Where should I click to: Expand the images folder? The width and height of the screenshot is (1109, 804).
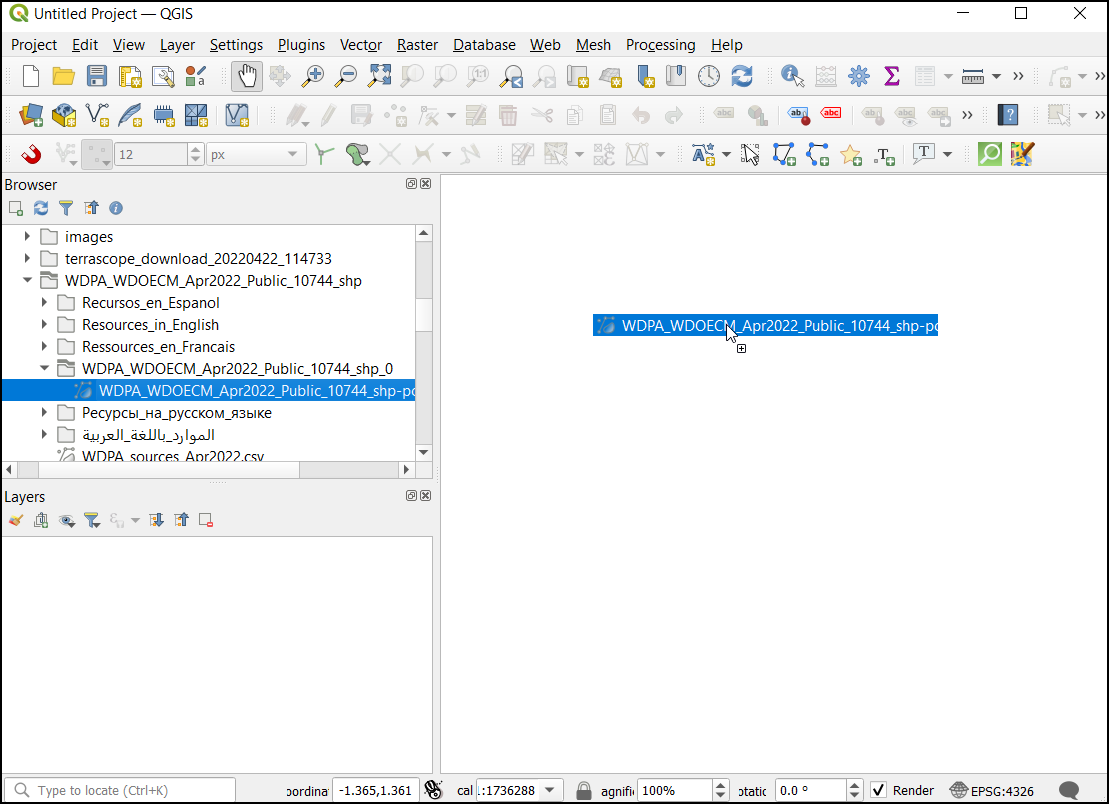tap(27, 237)
